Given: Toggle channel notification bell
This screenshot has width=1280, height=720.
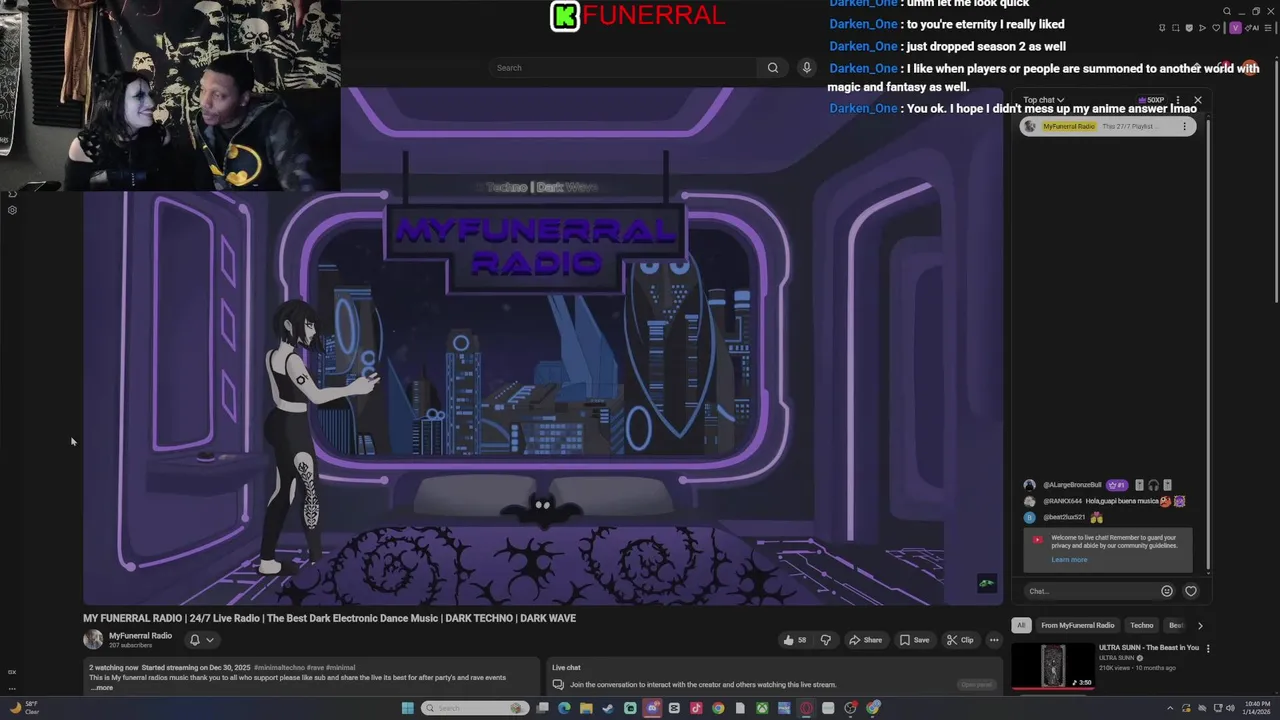Looking at the screenshot, I should [195, 640].
